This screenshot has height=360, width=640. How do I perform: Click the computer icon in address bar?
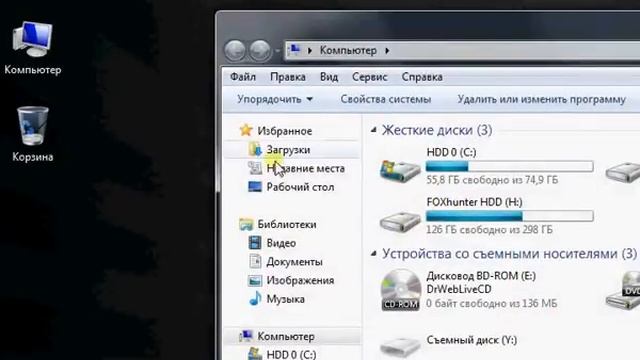point(294,50)
